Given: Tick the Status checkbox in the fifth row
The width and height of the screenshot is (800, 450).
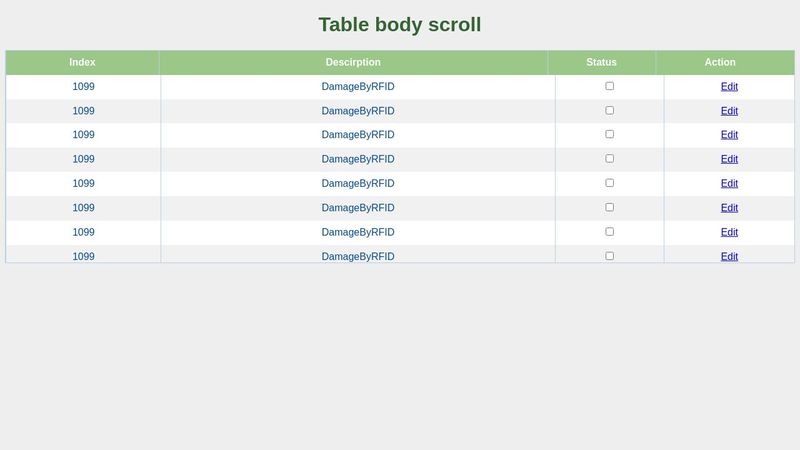Looking at the screenshot, I should [x=609, y=183].
